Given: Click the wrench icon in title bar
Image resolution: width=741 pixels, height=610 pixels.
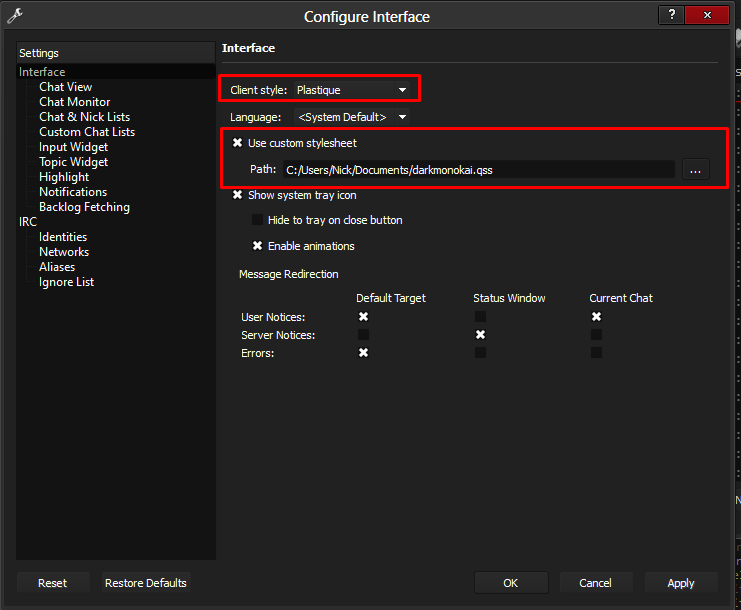Looking at the screenshot, I should coord(15,16).
